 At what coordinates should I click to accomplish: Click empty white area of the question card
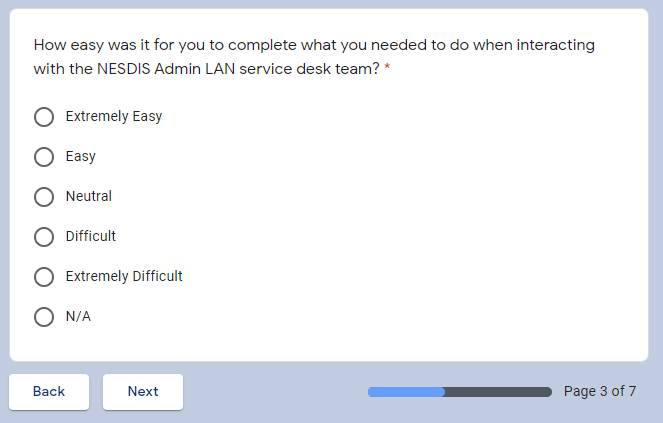pos(450,220)
